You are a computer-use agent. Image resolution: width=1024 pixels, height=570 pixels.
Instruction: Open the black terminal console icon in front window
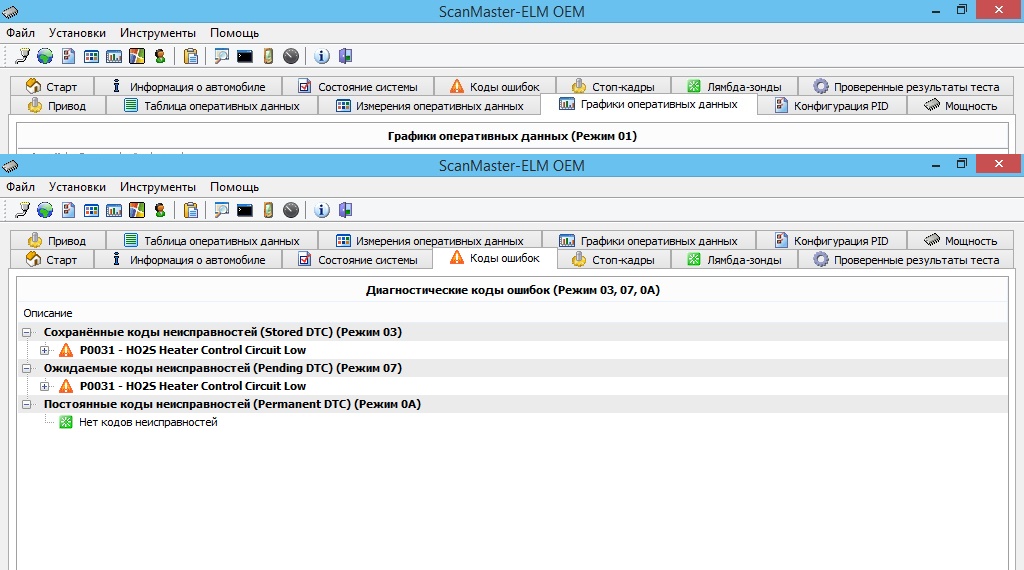(244, 210)
